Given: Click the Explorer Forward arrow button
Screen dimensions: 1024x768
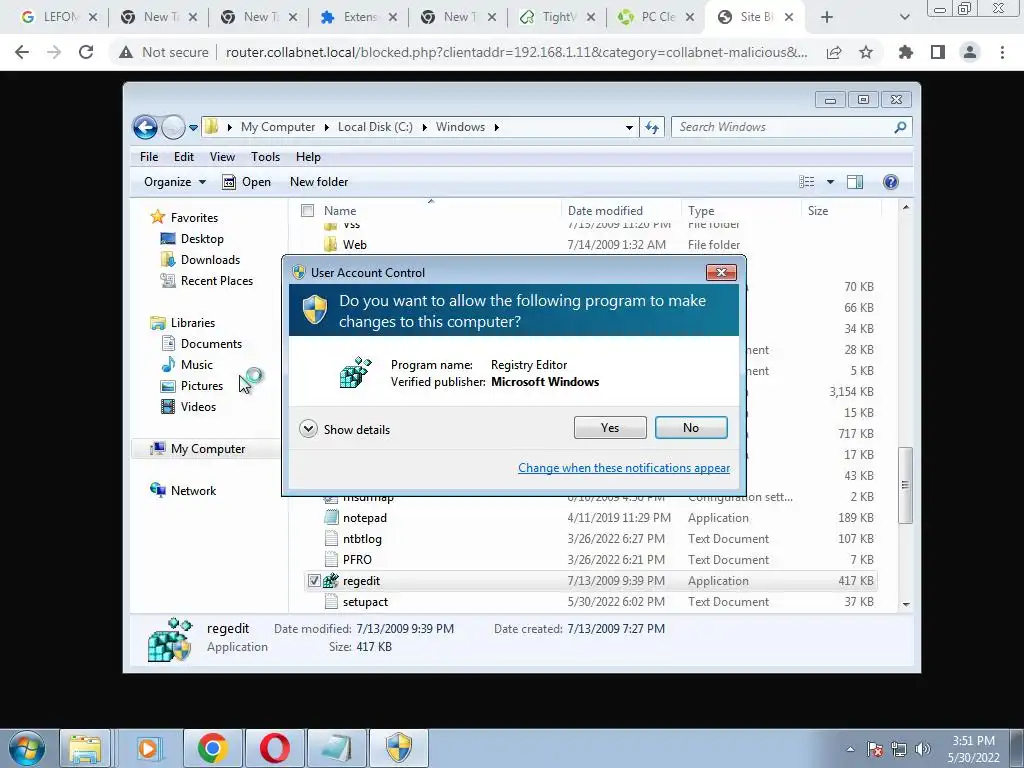Looking at the screenshot, I should (173, 127).
